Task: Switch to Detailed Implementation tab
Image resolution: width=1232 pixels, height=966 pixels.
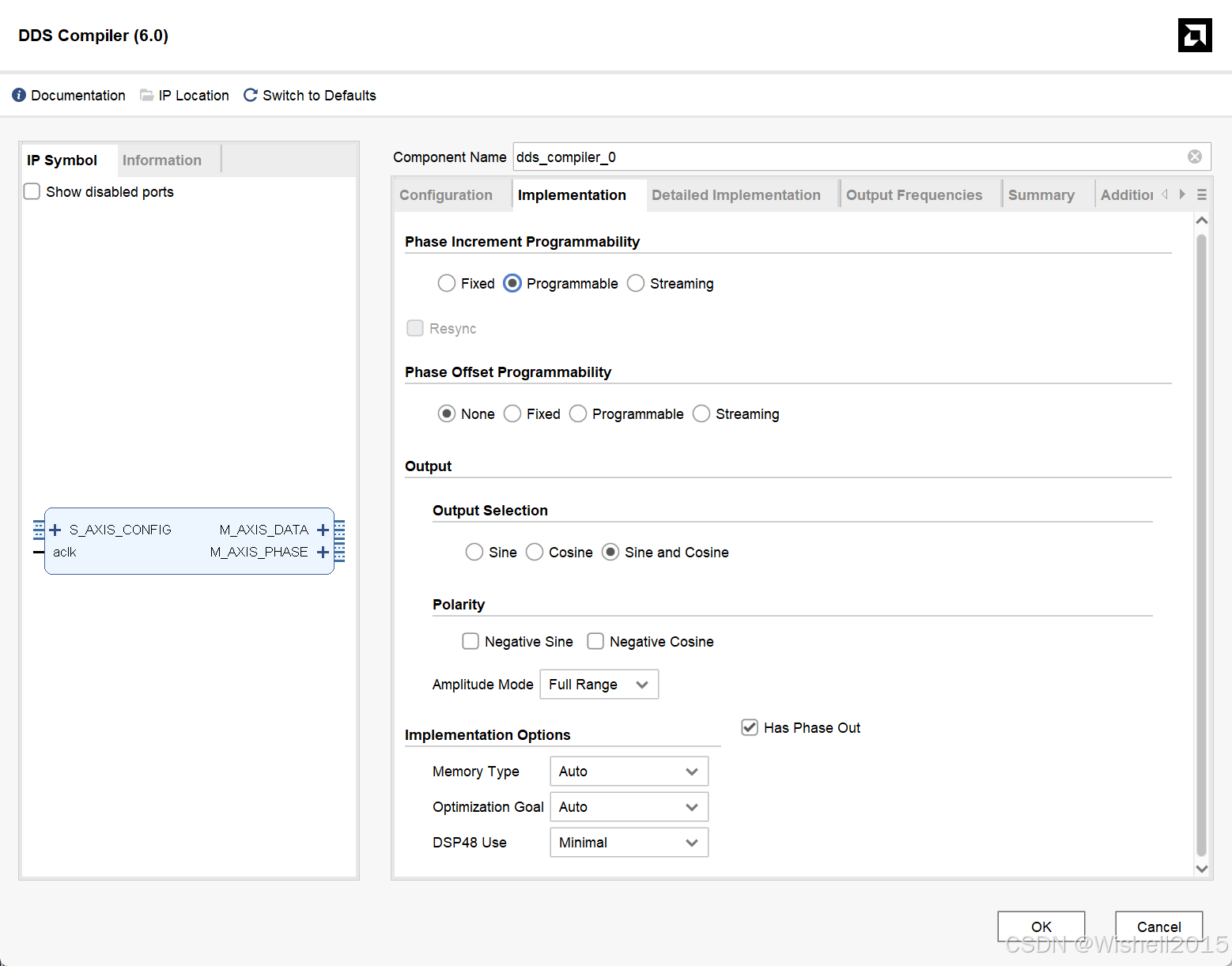Action: [736, 195]
